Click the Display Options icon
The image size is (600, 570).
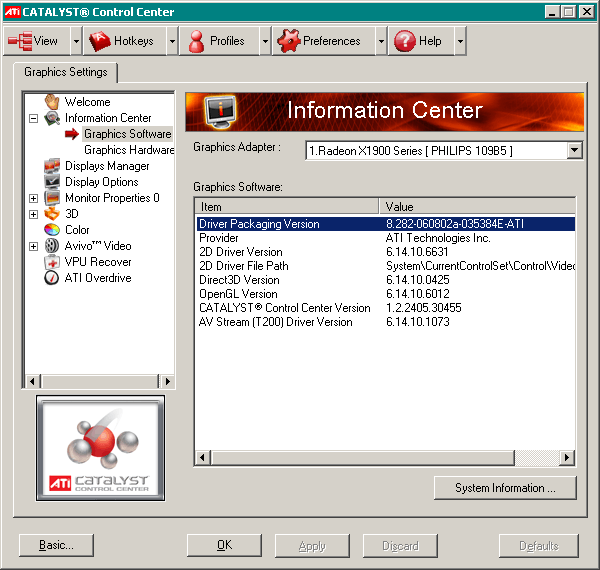(x=52, y=182)
